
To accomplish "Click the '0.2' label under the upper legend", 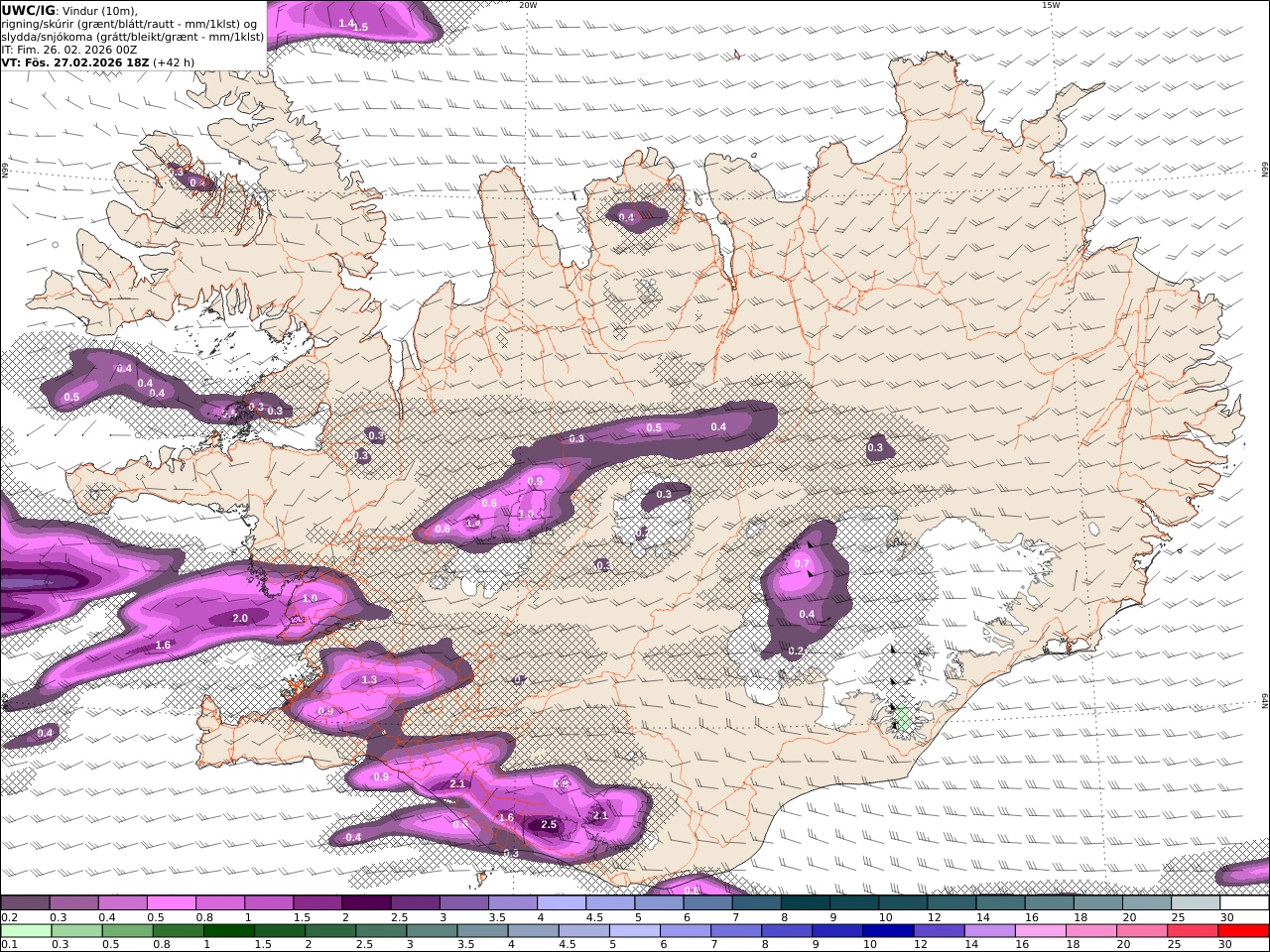I will [x=8, y=917].
